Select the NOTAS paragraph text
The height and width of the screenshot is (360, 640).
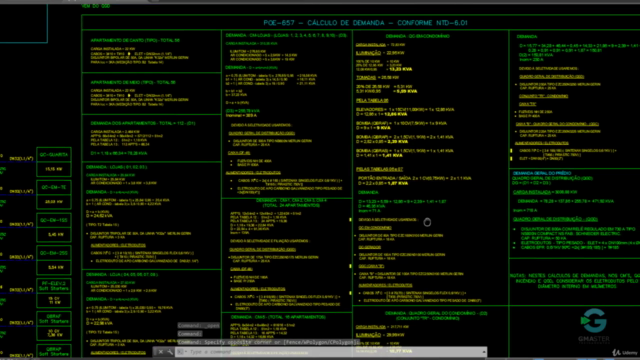click(x=575, y=281)
